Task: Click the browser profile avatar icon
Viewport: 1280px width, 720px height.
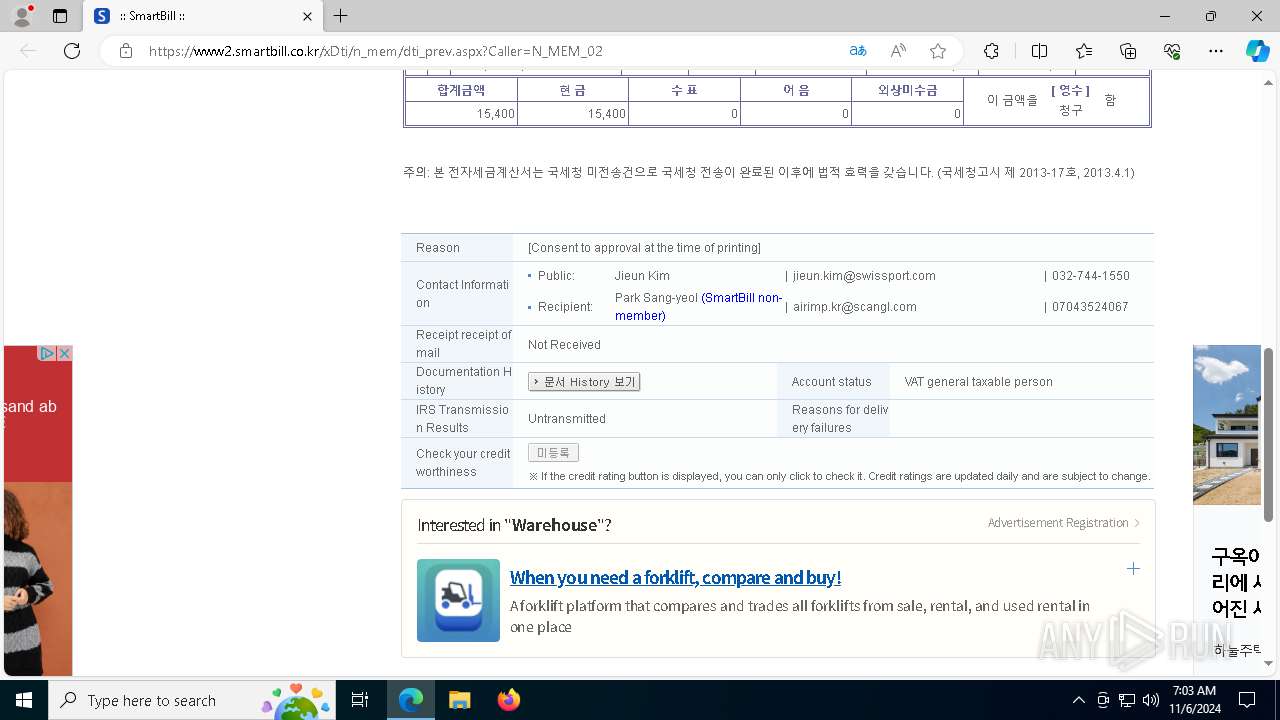Action: tap(21, 16)
